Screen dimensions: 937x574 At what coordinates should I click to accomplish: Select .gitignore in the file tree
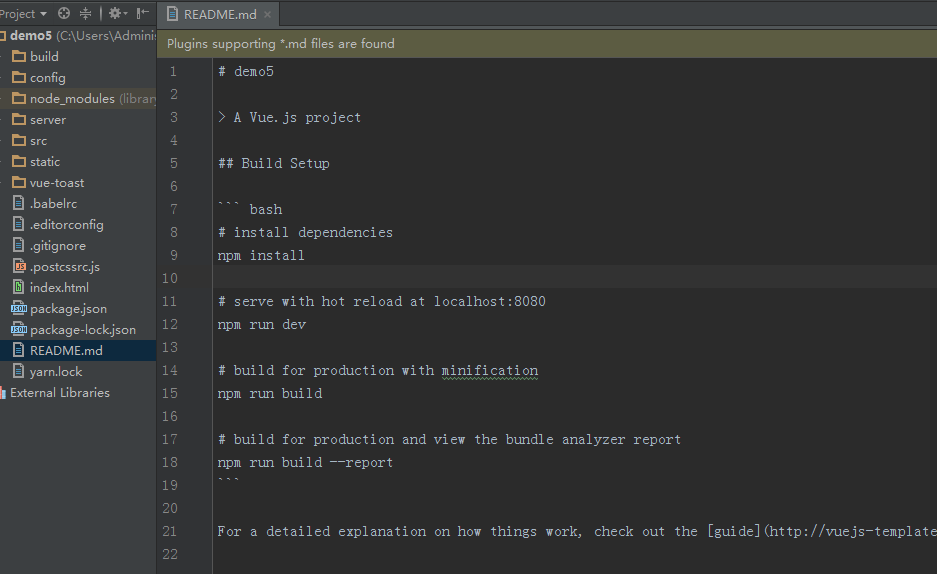click(58, 245)
